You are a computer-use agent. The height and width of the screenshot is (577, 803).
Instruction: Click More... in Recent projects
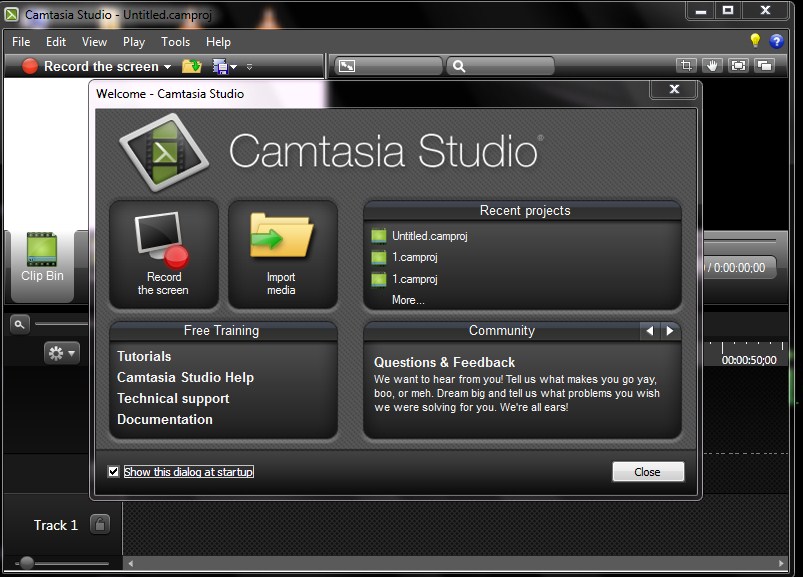coord(408,300)
